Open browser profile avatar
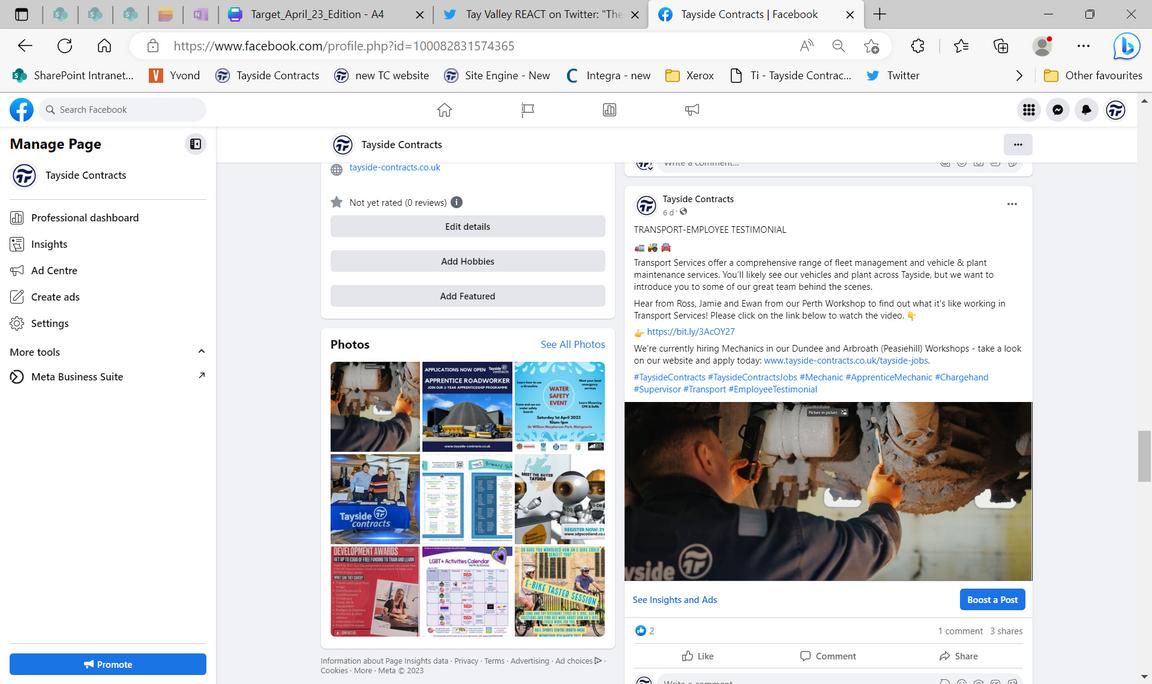Screen dimensions: 1152x684 [1042, 46]
